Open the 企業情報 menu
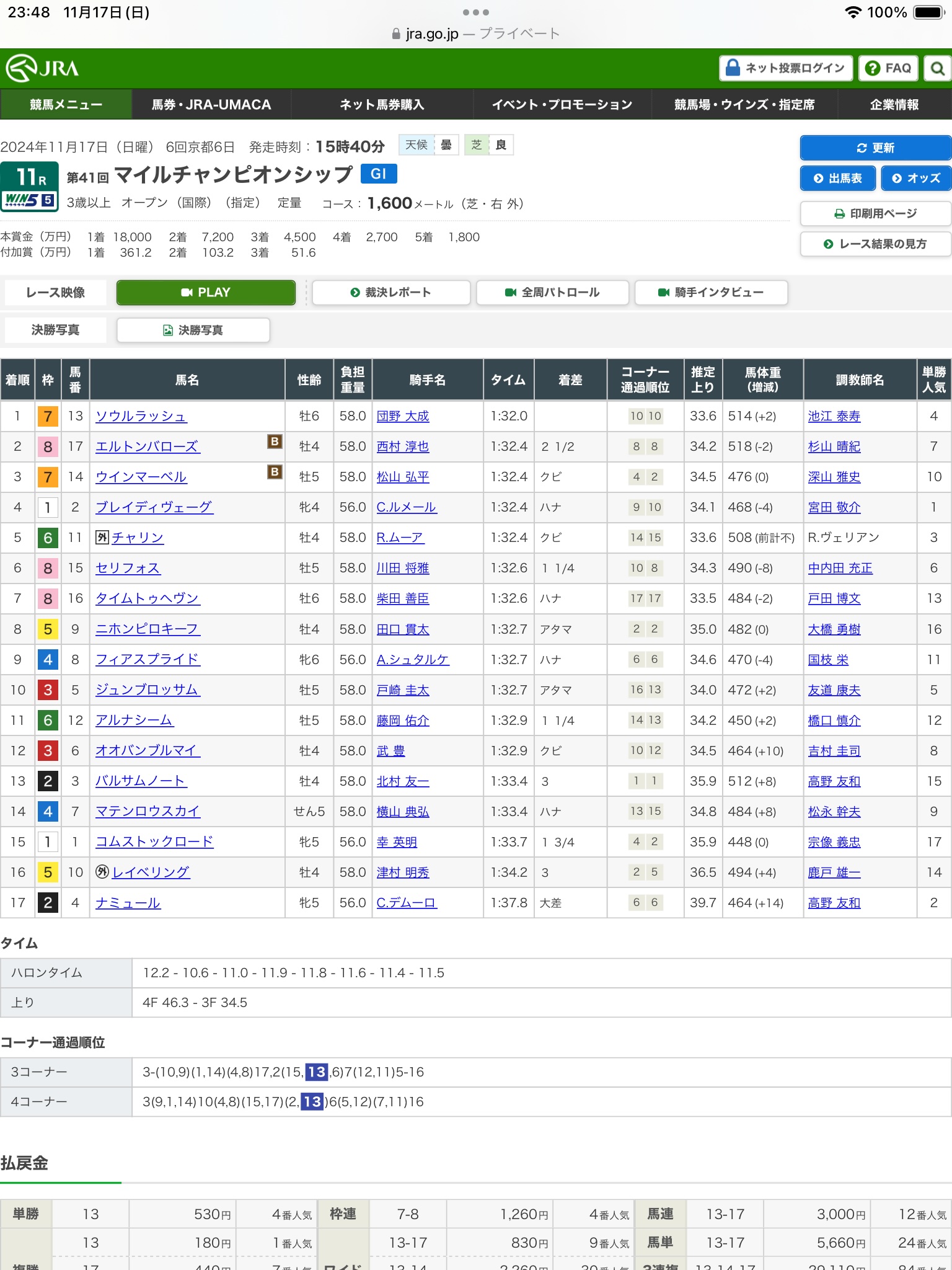The height and width of the screenshot is (1270, 952). (894, 104)
